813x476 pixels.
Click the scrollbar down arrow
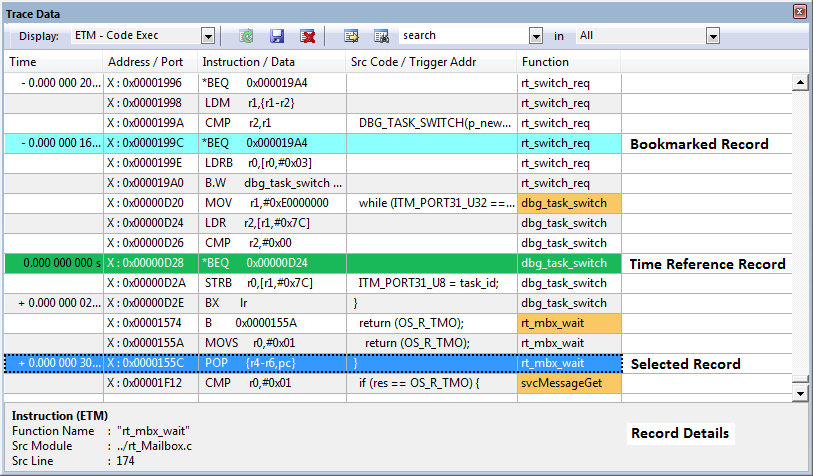799,393
